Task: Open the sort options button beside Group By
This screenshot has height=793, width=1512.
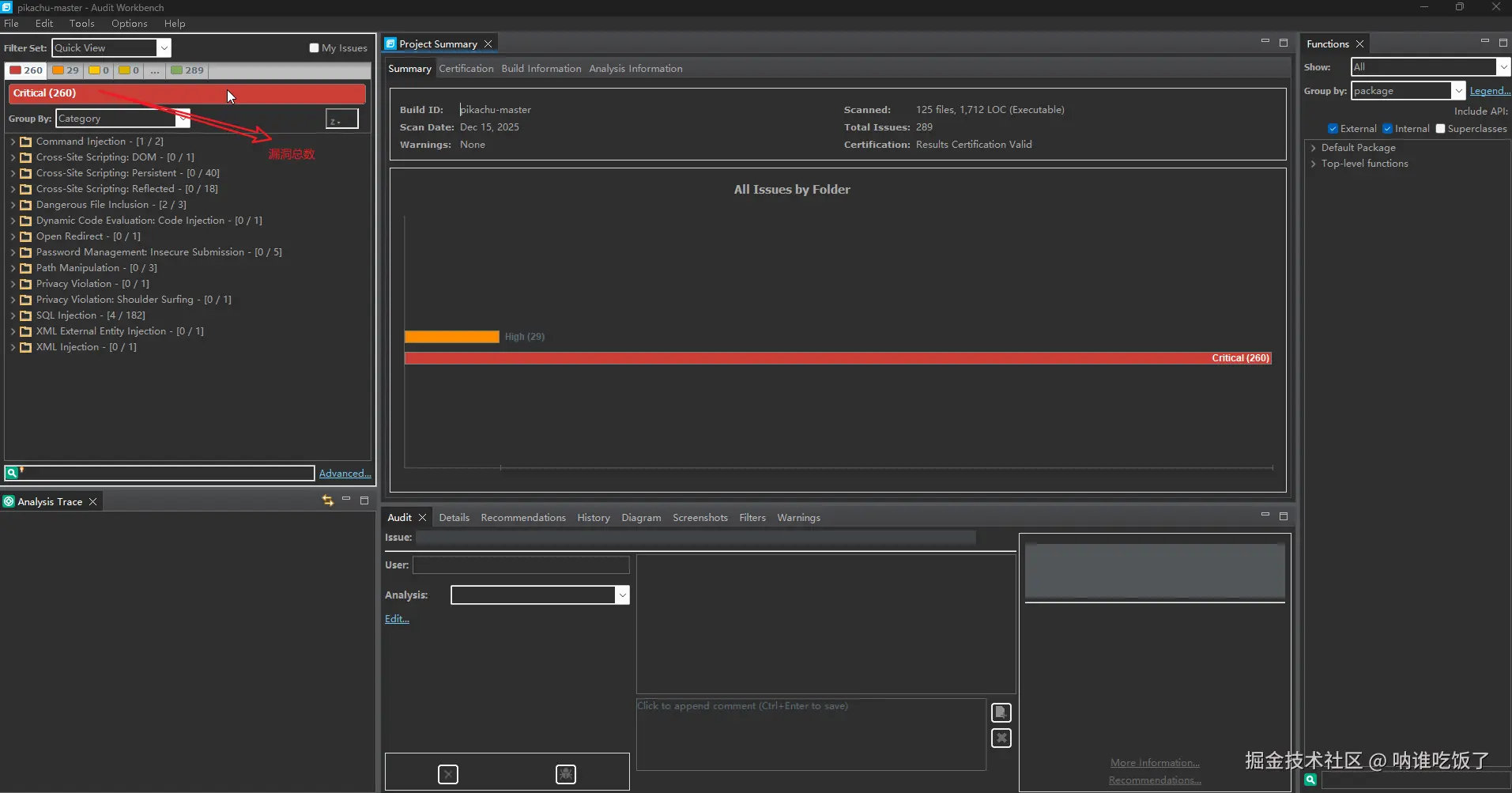Action: 341,119
